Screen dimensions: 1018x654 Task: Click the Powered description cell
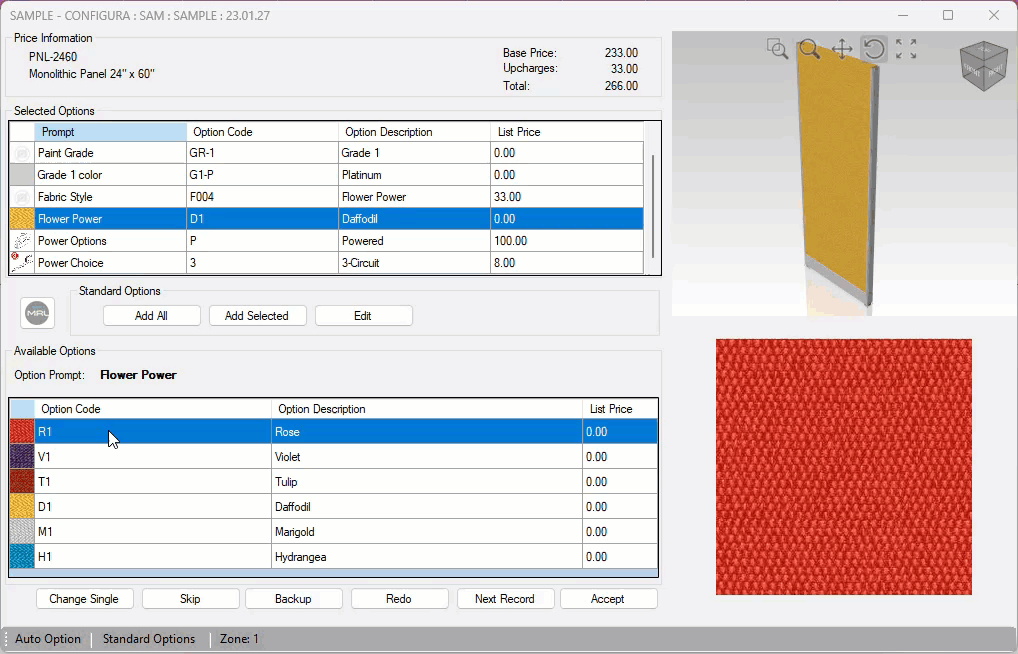[414, 241]
